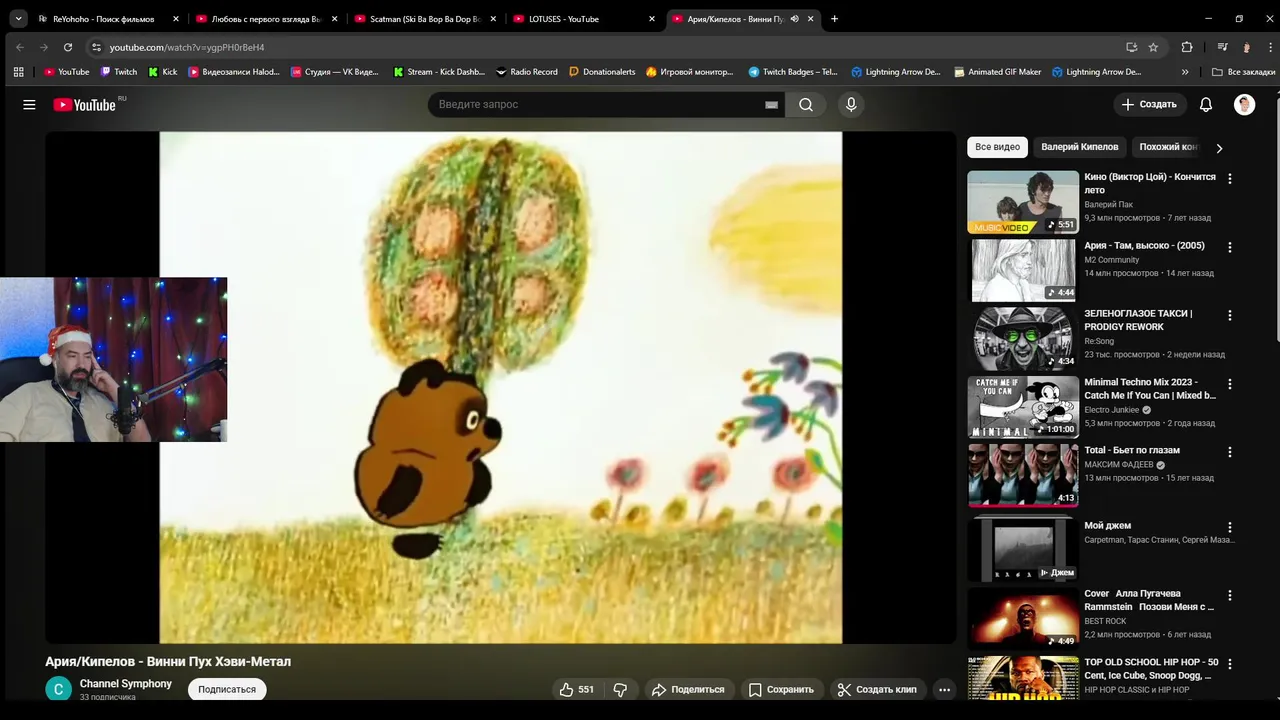Open Все закладки folder

[x=1243, y=72]
